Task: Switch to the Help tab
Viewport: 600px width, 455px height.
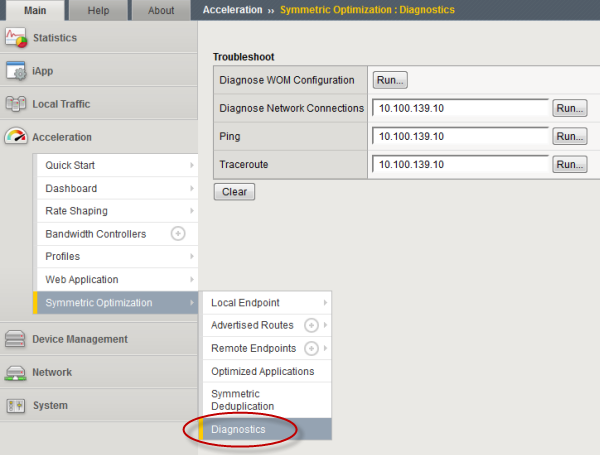Action: (x=98, y=11)
